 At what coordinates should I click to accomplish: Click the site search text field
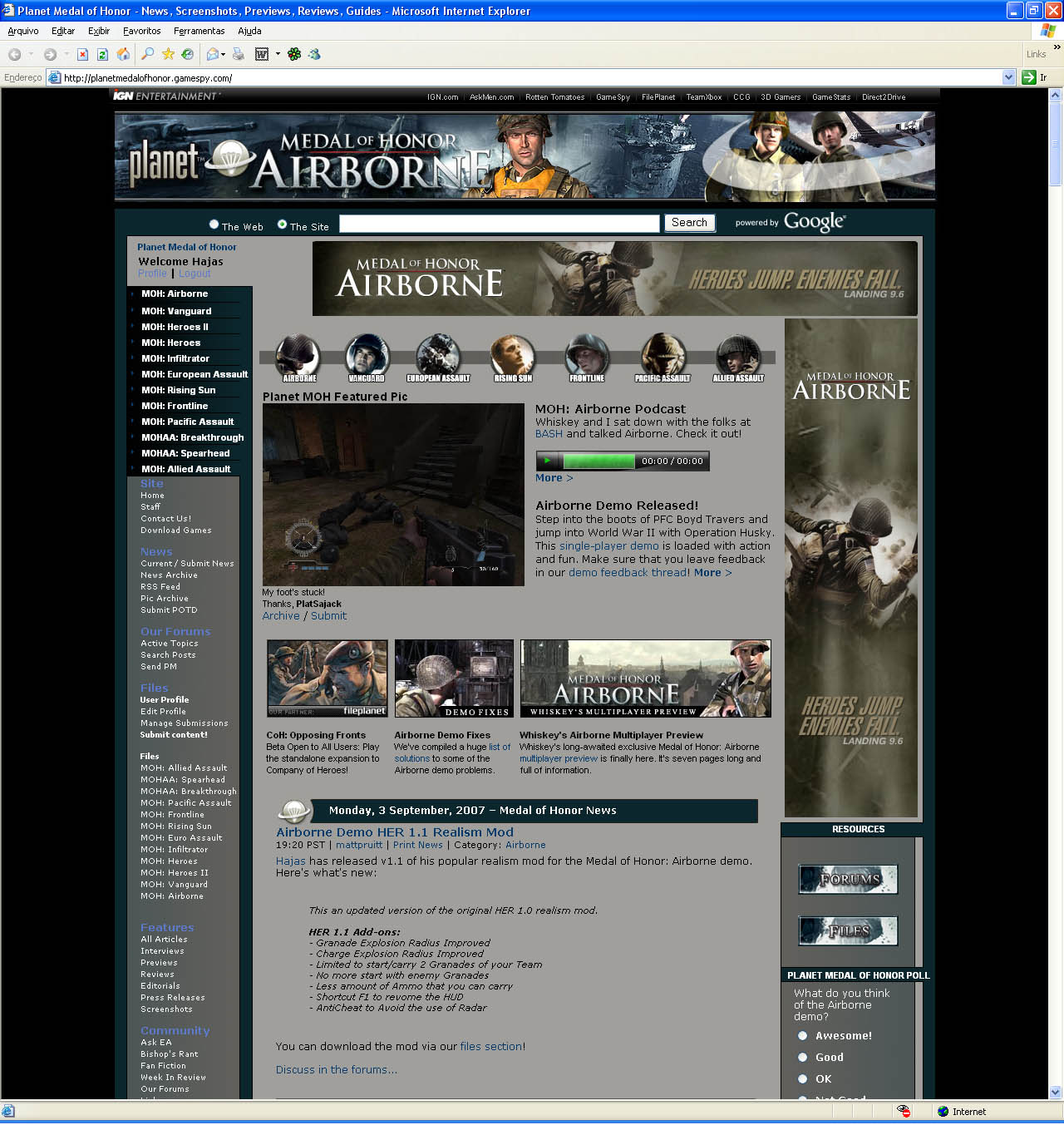[499, 224]
